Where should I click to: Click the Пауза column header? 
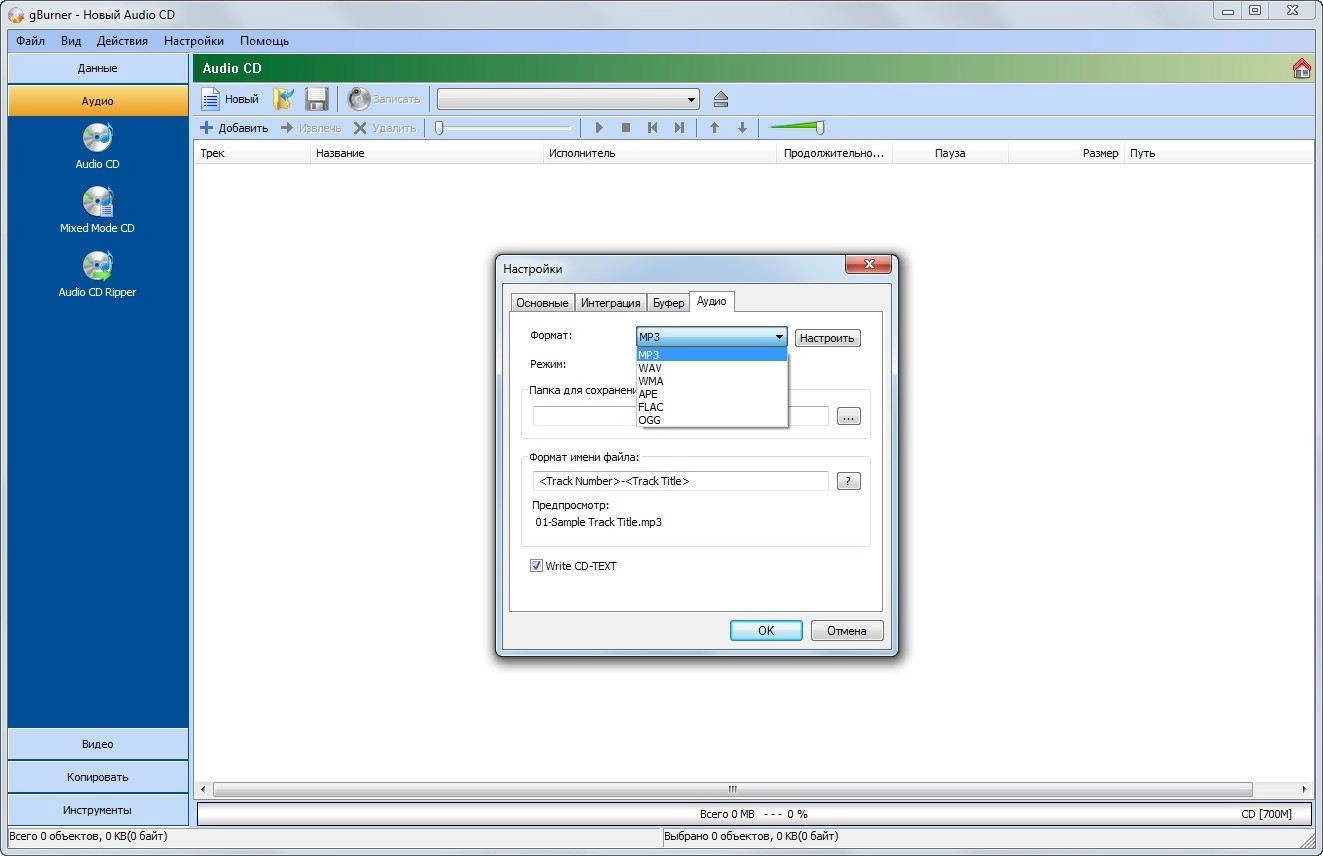950,153
